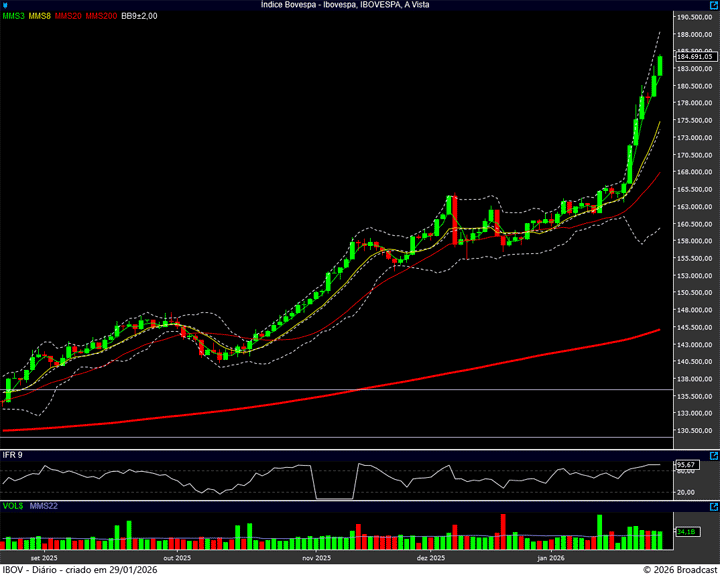The width and height of the screenshot is (720, 575).
Task: Select the MMS3 moving average label
Action: pyautogui.click(x=13, y=16)
